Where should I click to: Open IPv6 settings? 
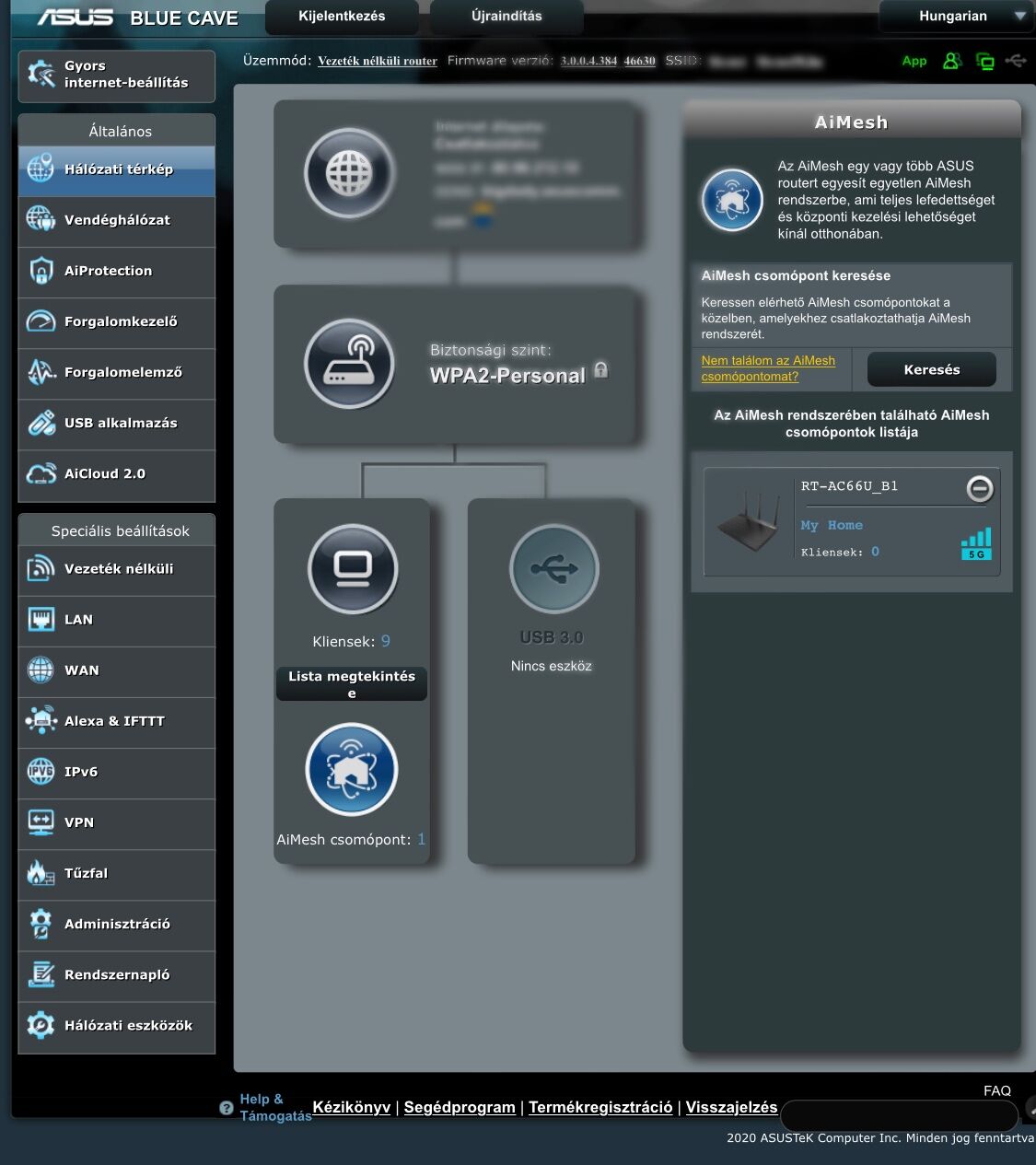click(x=117, y=773)
